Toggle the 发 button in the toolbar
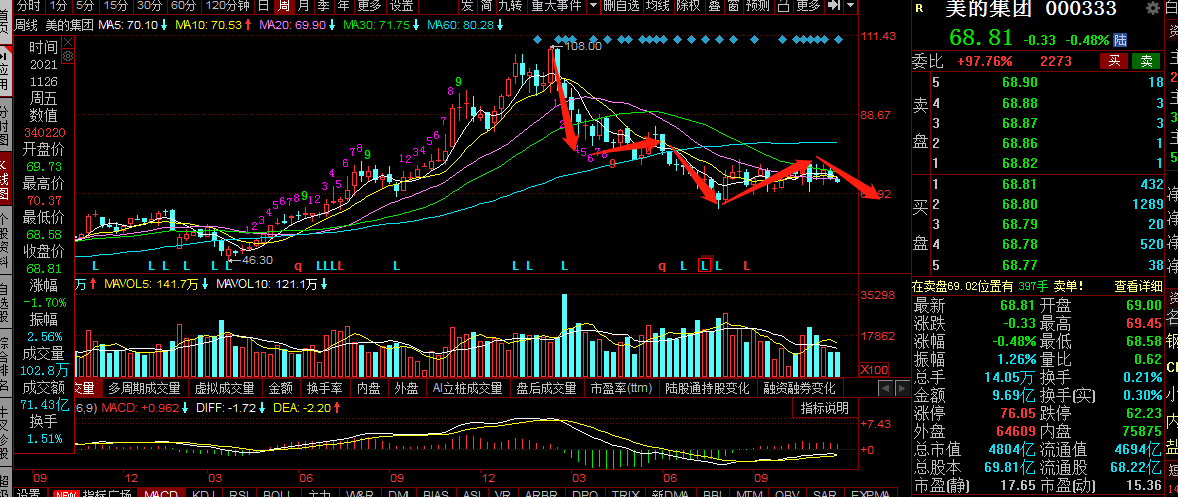The image size is (1178, 497). [467, 6]
